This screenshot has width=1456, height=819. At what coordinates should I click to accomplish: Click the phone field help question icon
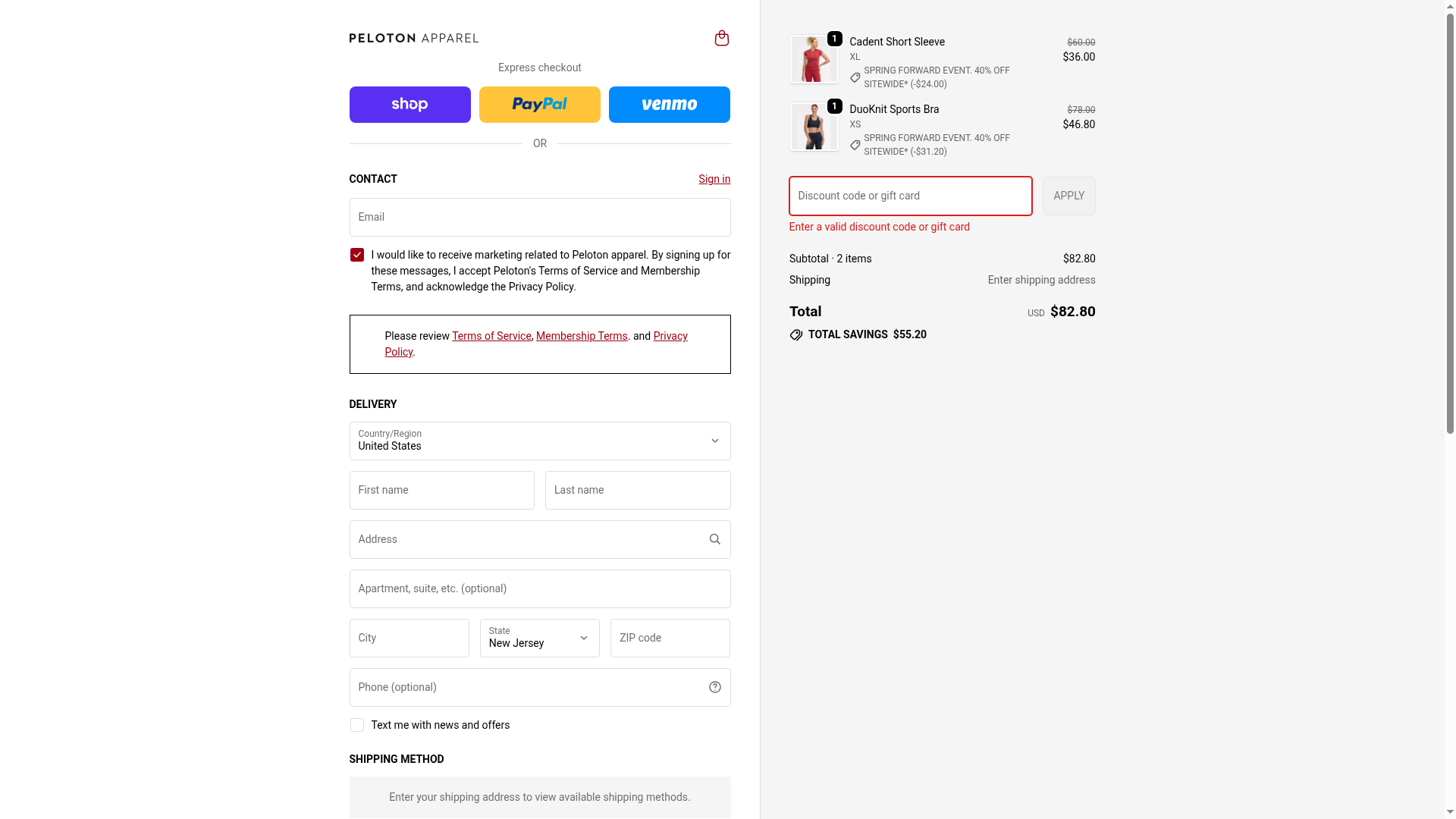[714, 687]
